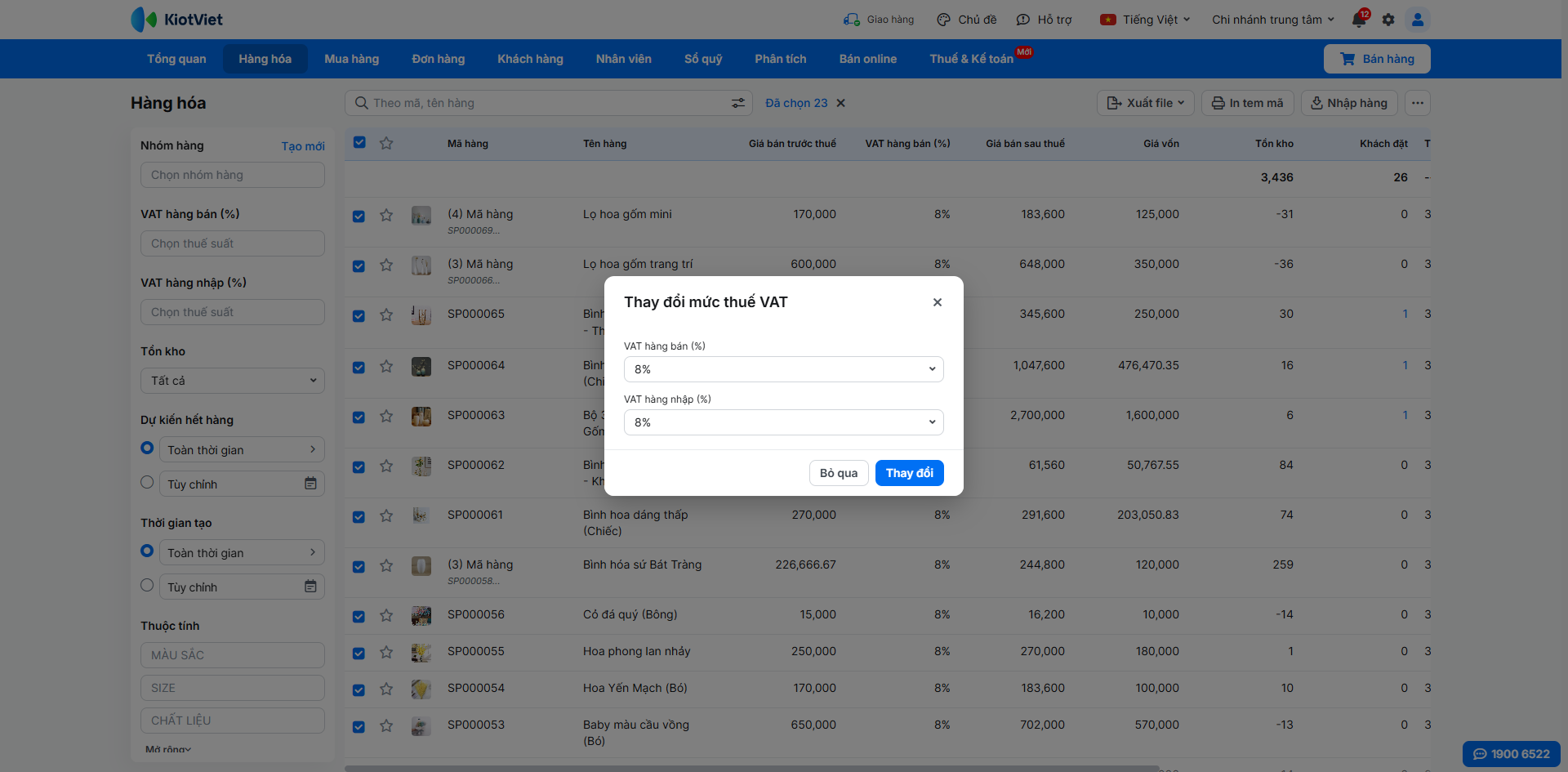Open the VAT hàng nhập dropdown in dialog
1568x772 pixels.
[x=784, y=422]
